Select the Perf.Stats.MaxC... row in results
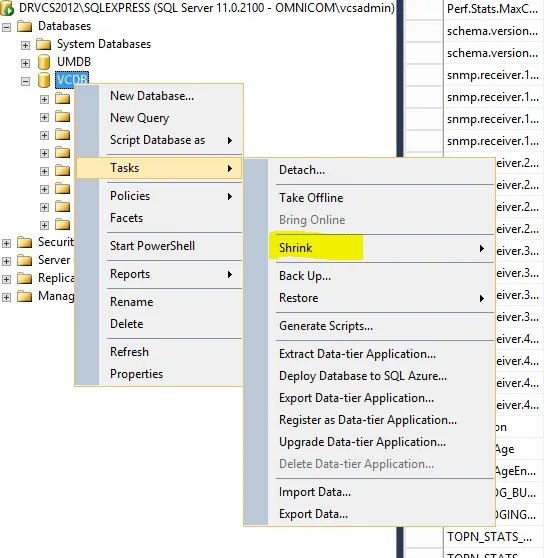Viewport: 544px width, 558px height. click(492, 9)
